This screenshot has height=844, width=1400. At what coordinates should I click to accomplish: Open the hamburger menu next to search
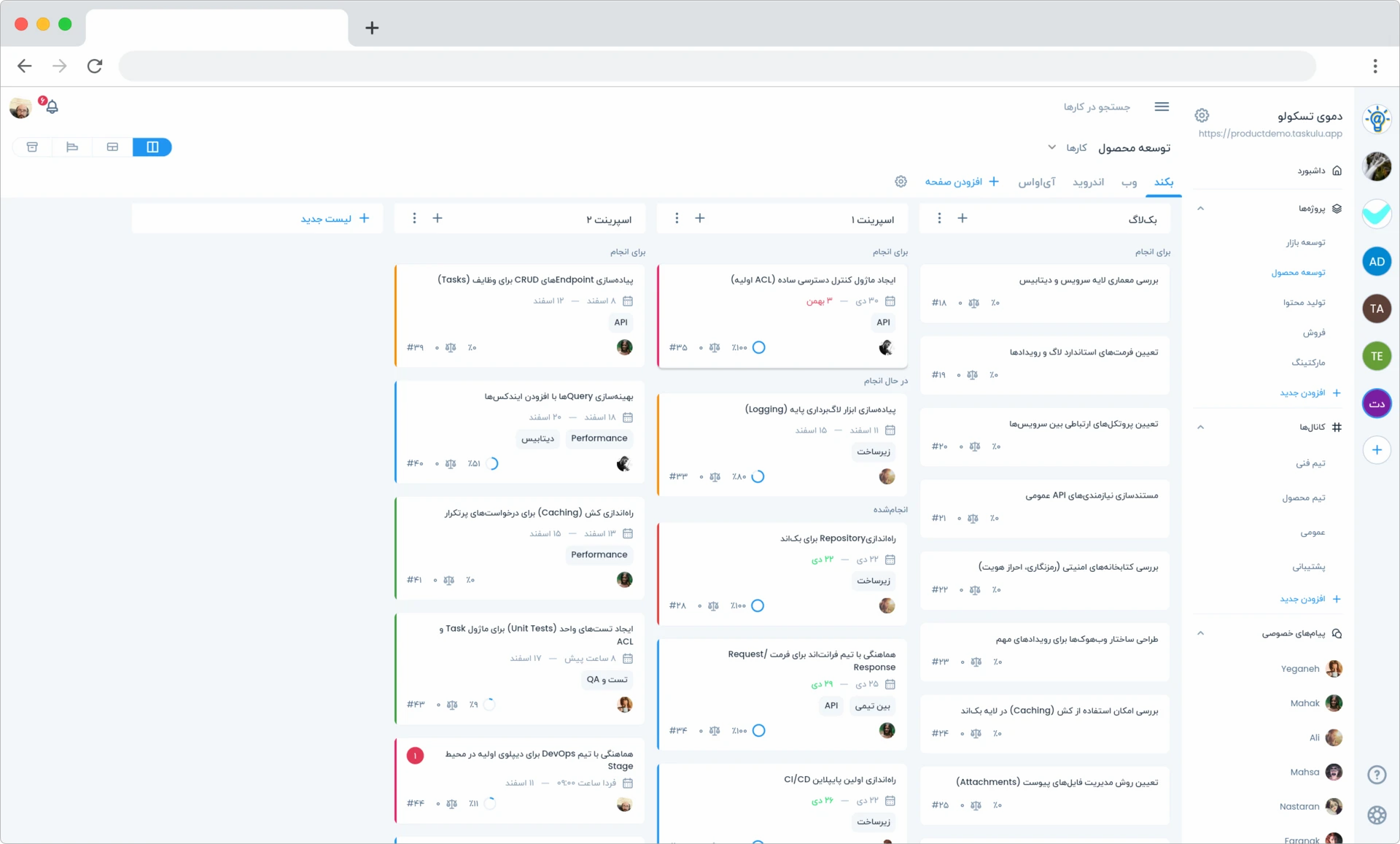pos(1162,107)
